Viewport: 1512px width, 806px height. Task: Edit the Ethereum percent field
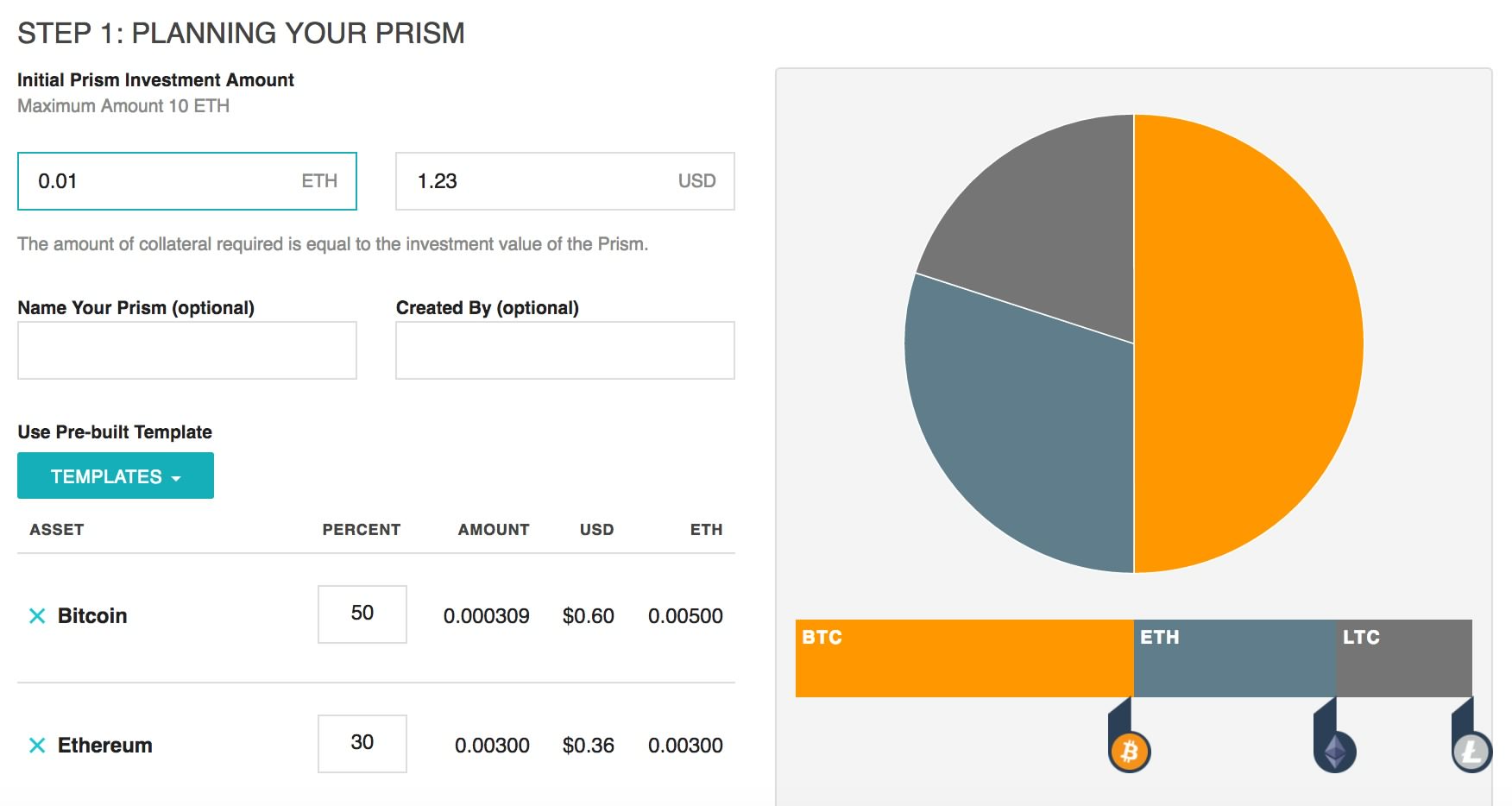[x=362, y=744]
